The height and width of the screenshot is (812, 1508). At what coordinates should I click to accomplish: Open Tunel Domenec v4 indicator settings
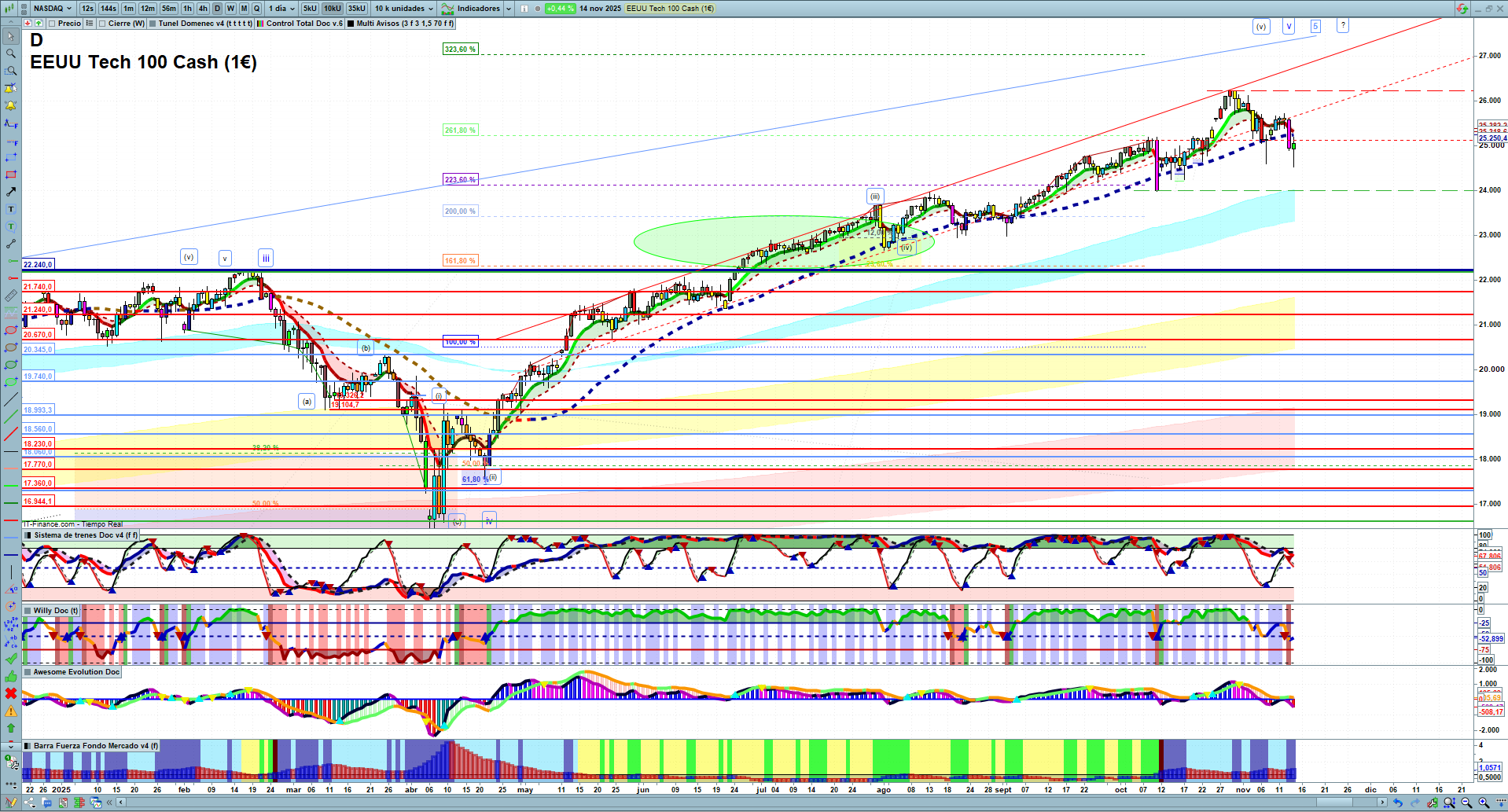[x=205, y=24]
